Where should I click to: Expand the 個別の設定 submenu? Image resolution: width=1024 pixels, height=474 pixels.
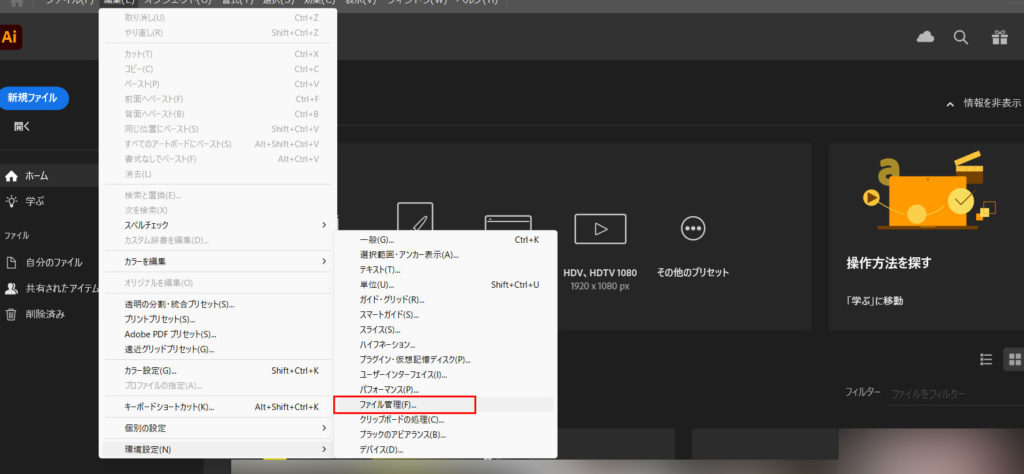pyautogui.click(x=217, y=428)
